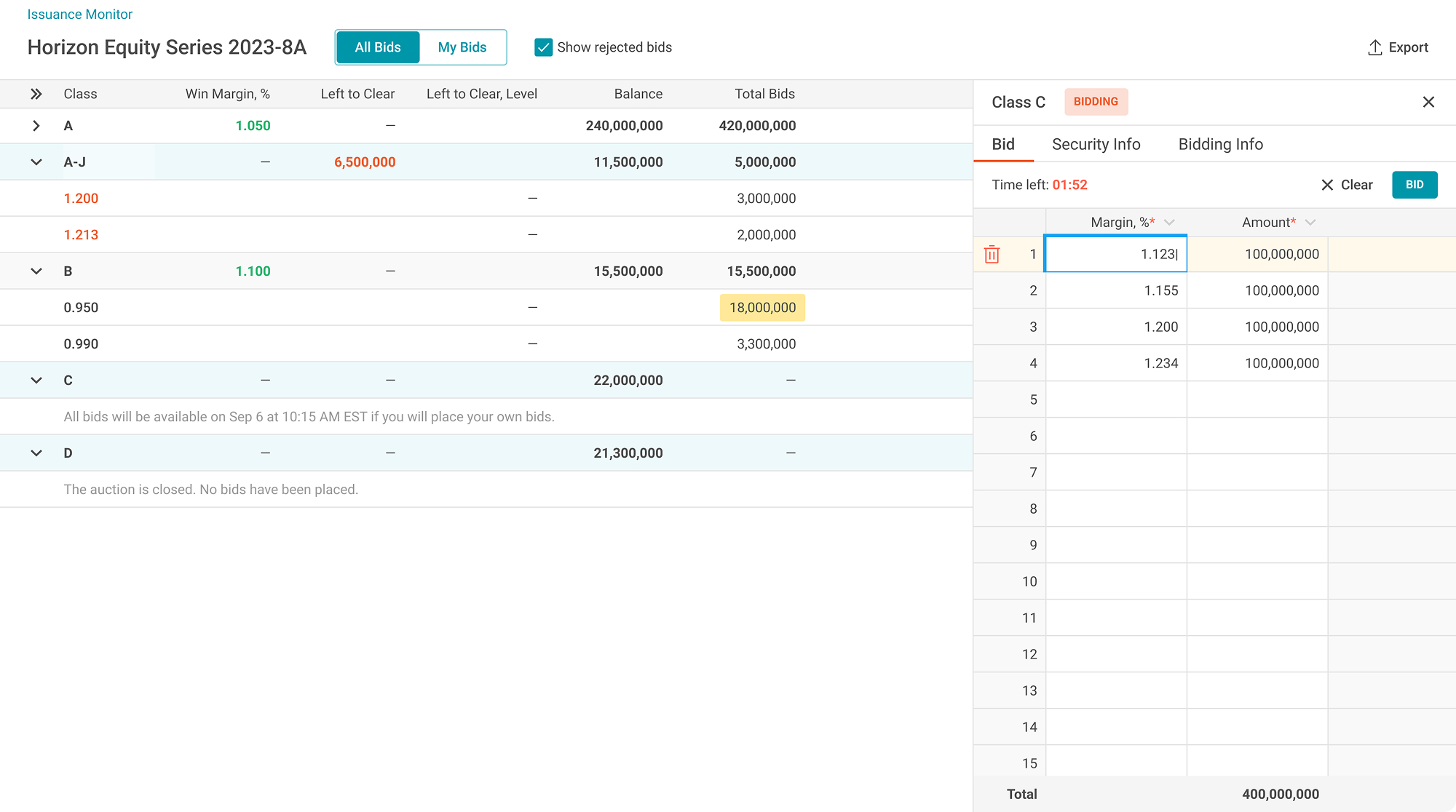The width and height of the screenshot is (1456, 812).
Task: Collapse class A-J row
Action: (36, 162)
